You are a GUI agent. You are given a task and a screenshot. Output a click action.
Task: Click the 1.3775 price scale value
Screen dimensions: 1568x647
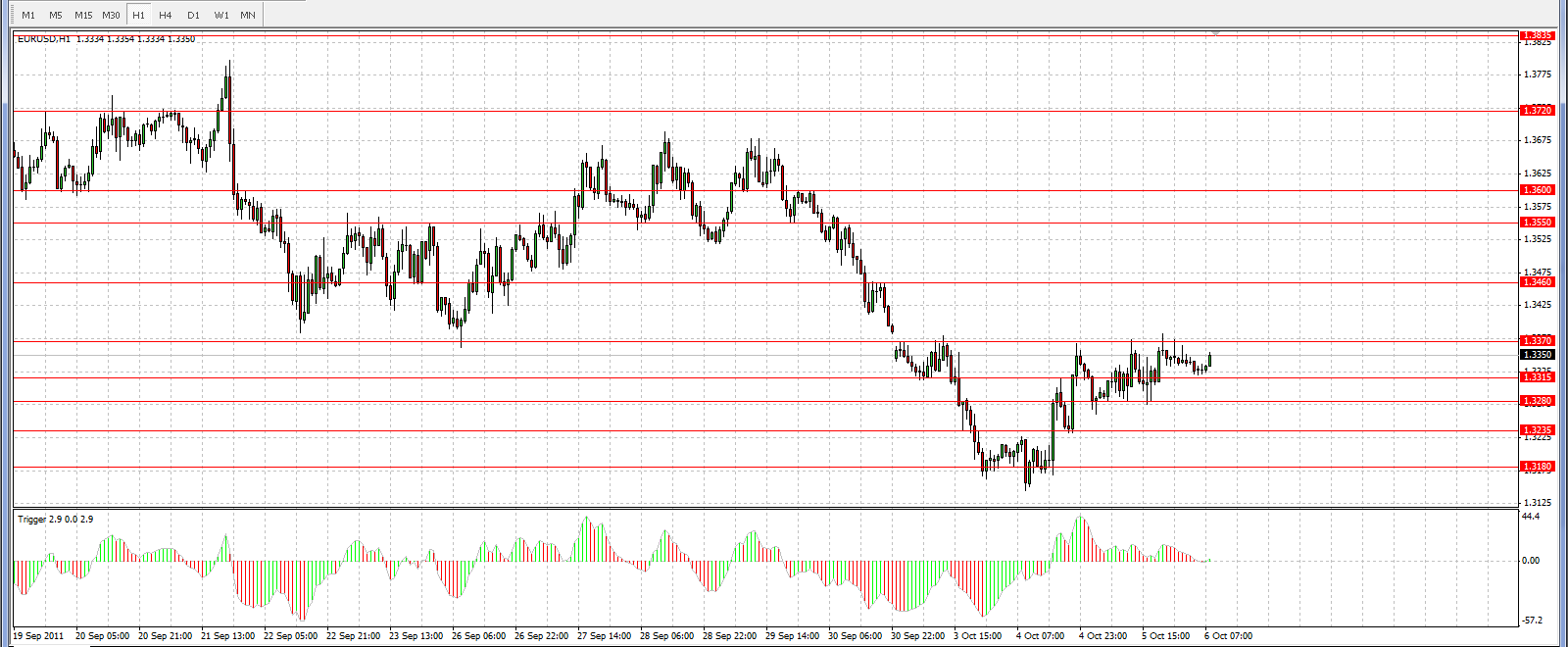click(1538, 75)
